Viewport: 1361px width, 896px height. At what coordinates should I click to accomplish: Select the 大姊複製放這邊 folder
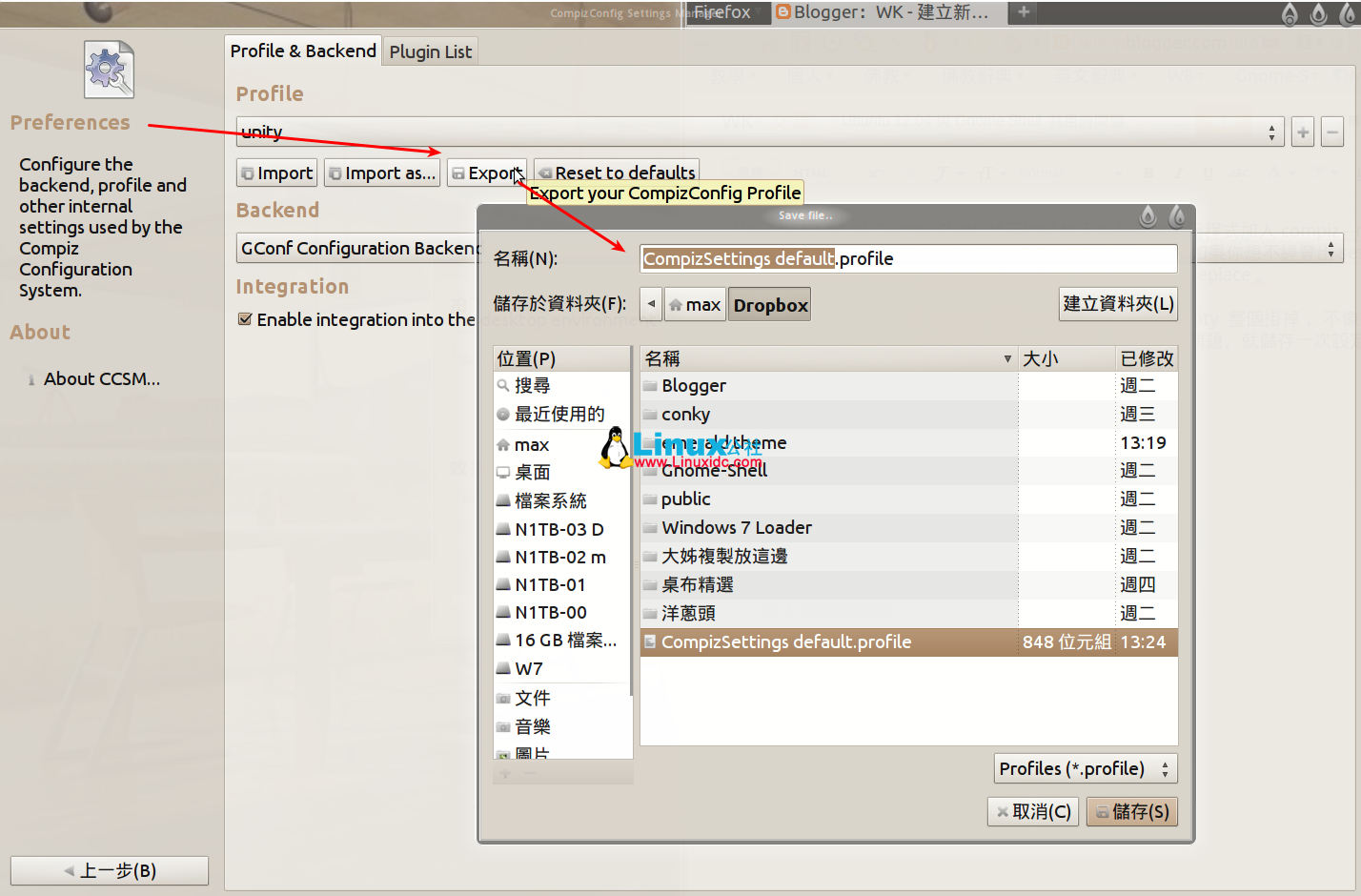(909, 556)
